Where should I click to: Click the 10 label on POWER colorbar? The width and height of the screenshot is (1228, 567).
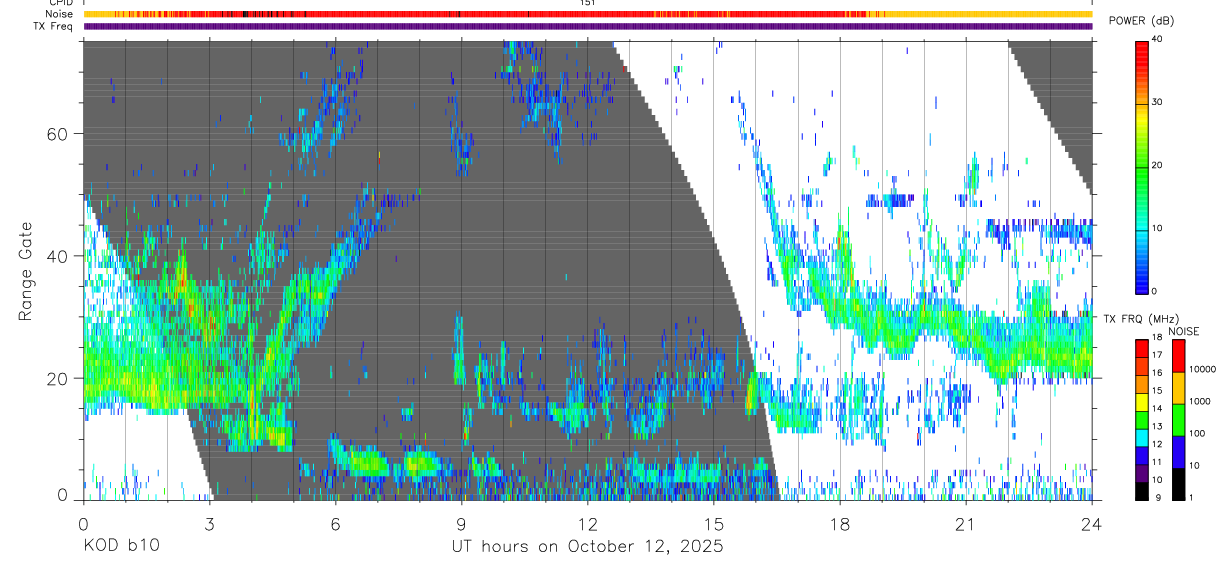1158,228
